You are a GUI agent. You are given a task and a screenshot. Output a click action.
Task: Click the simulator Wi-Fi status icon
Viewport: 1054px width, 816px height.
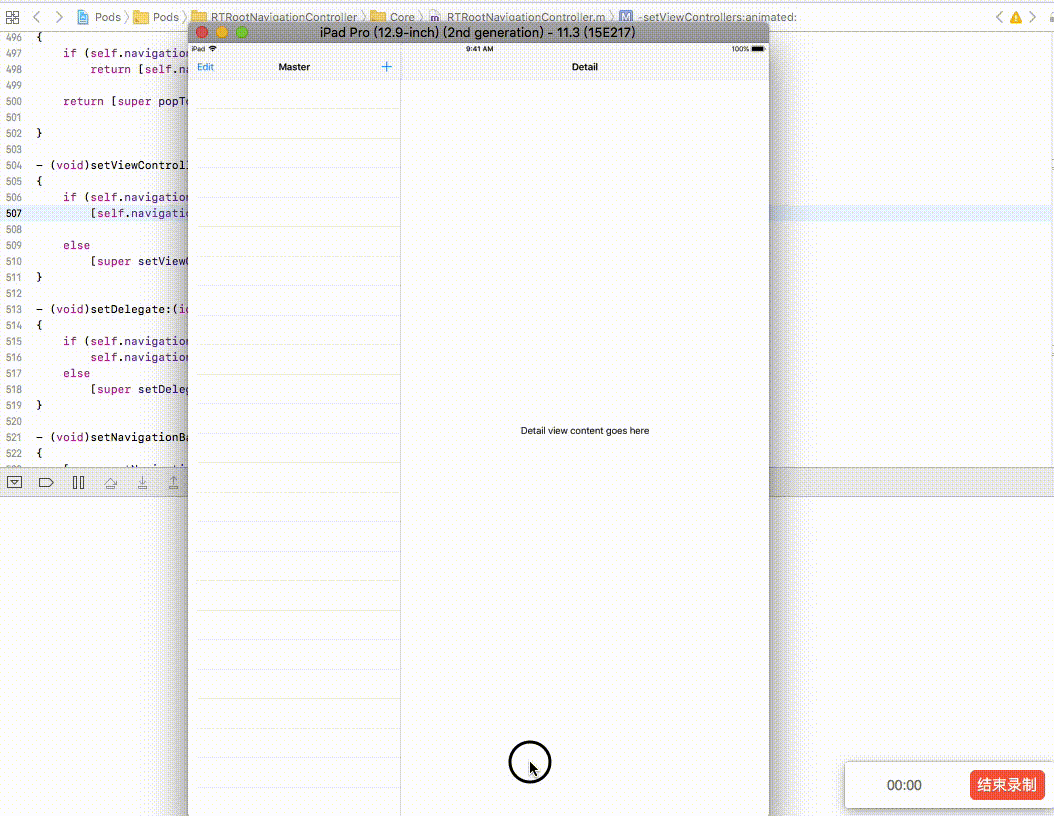click(212, 49)
